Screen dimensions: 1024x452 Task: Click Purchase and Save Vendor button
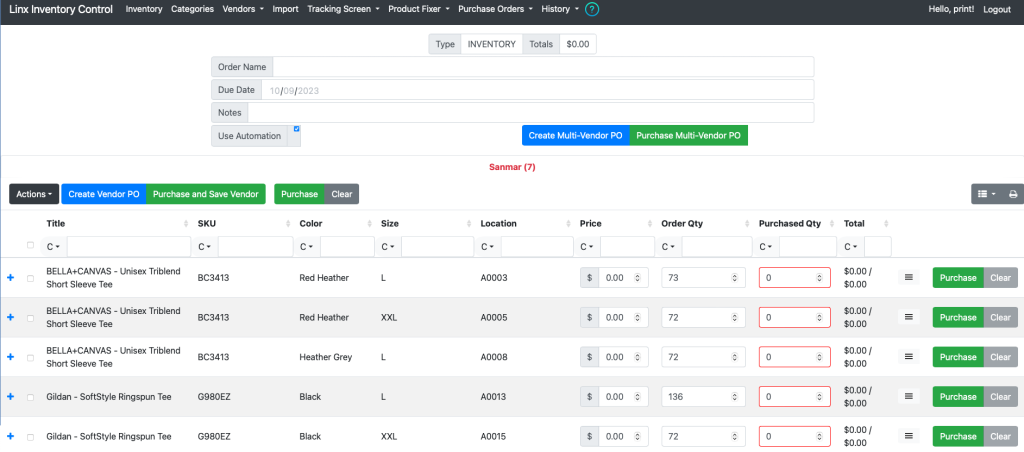[x=206, y=194]
